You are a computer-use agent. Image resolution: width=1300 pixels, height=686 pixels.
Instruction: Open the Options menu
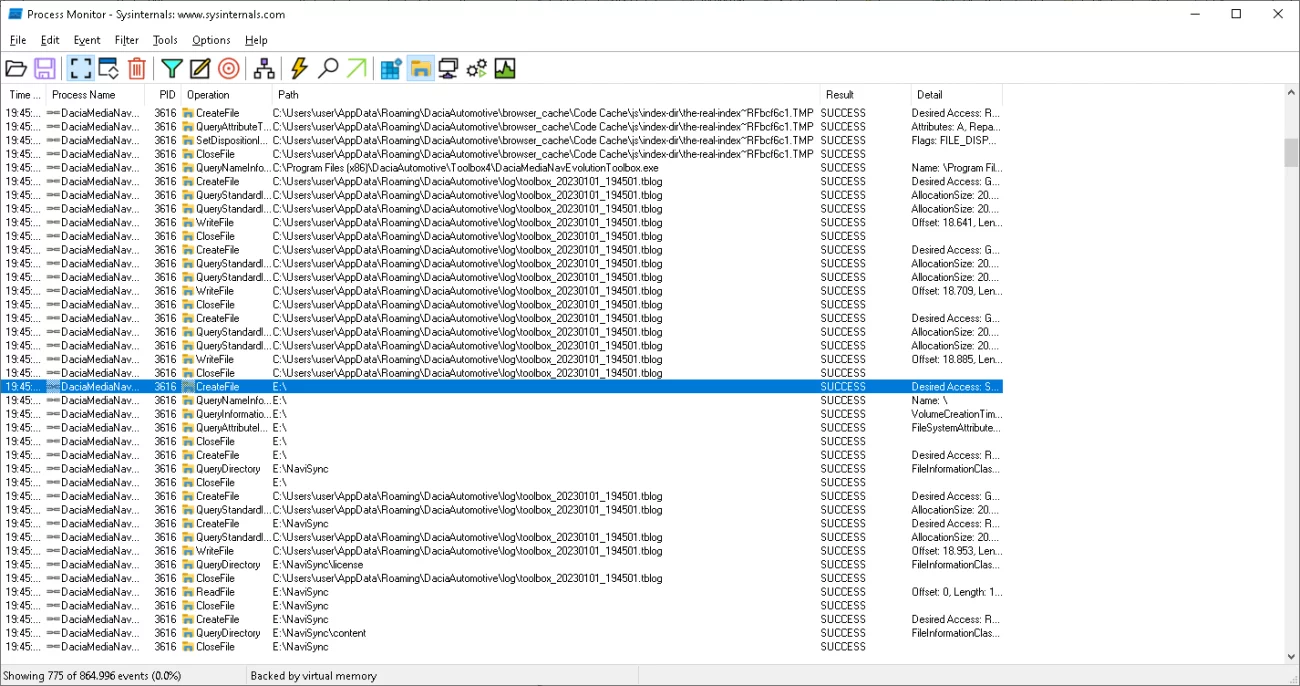tap(211, 40)
